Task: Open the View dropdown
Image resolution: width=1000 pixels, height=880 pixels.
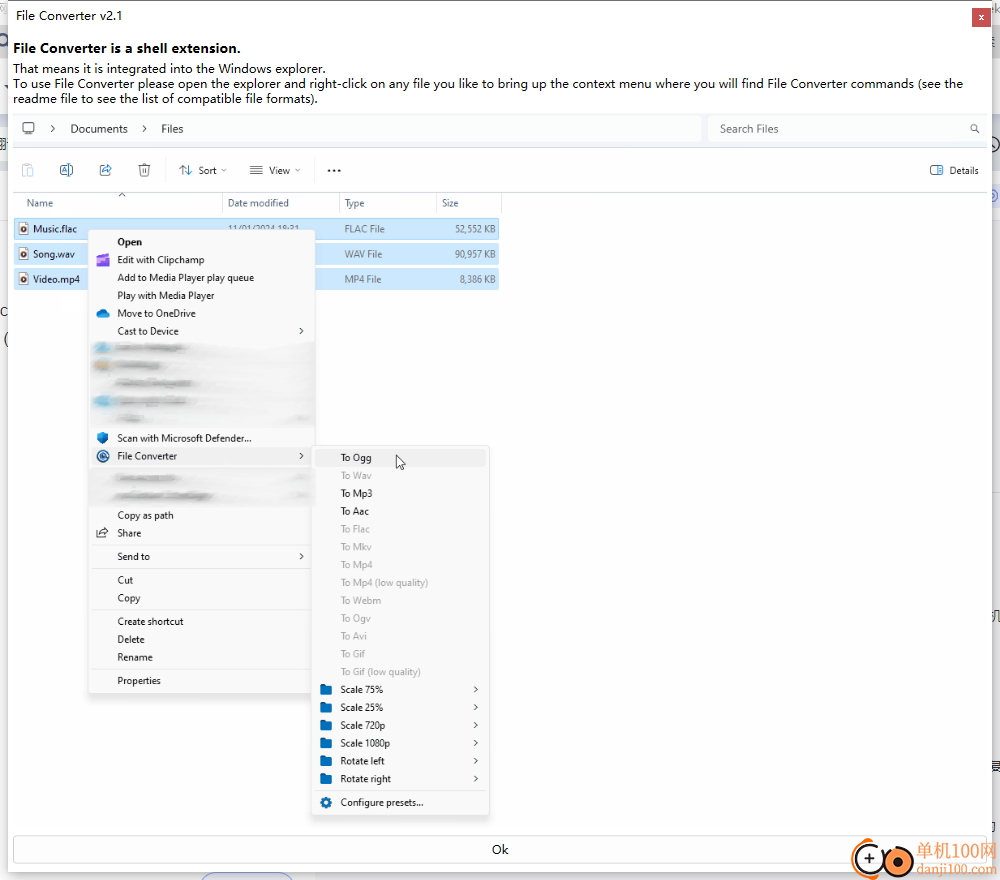Action: (275, 170)
